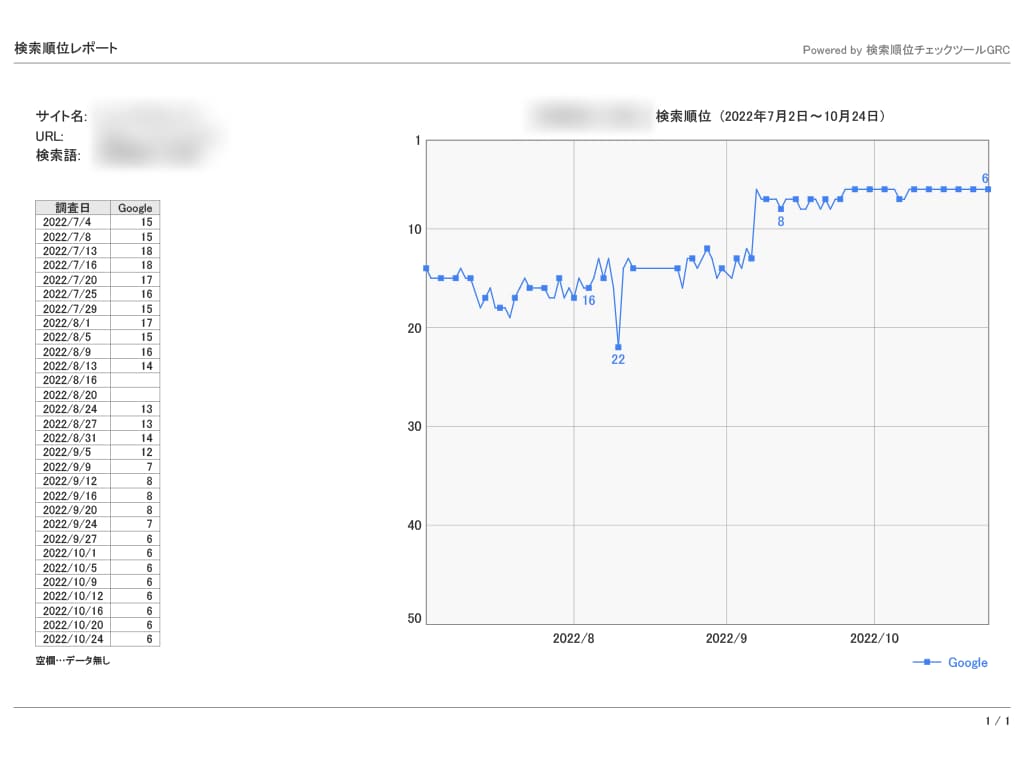The image size is (1024, 768).
Task: Select the 2022/8/20 date cell
Action: (72, 394)
